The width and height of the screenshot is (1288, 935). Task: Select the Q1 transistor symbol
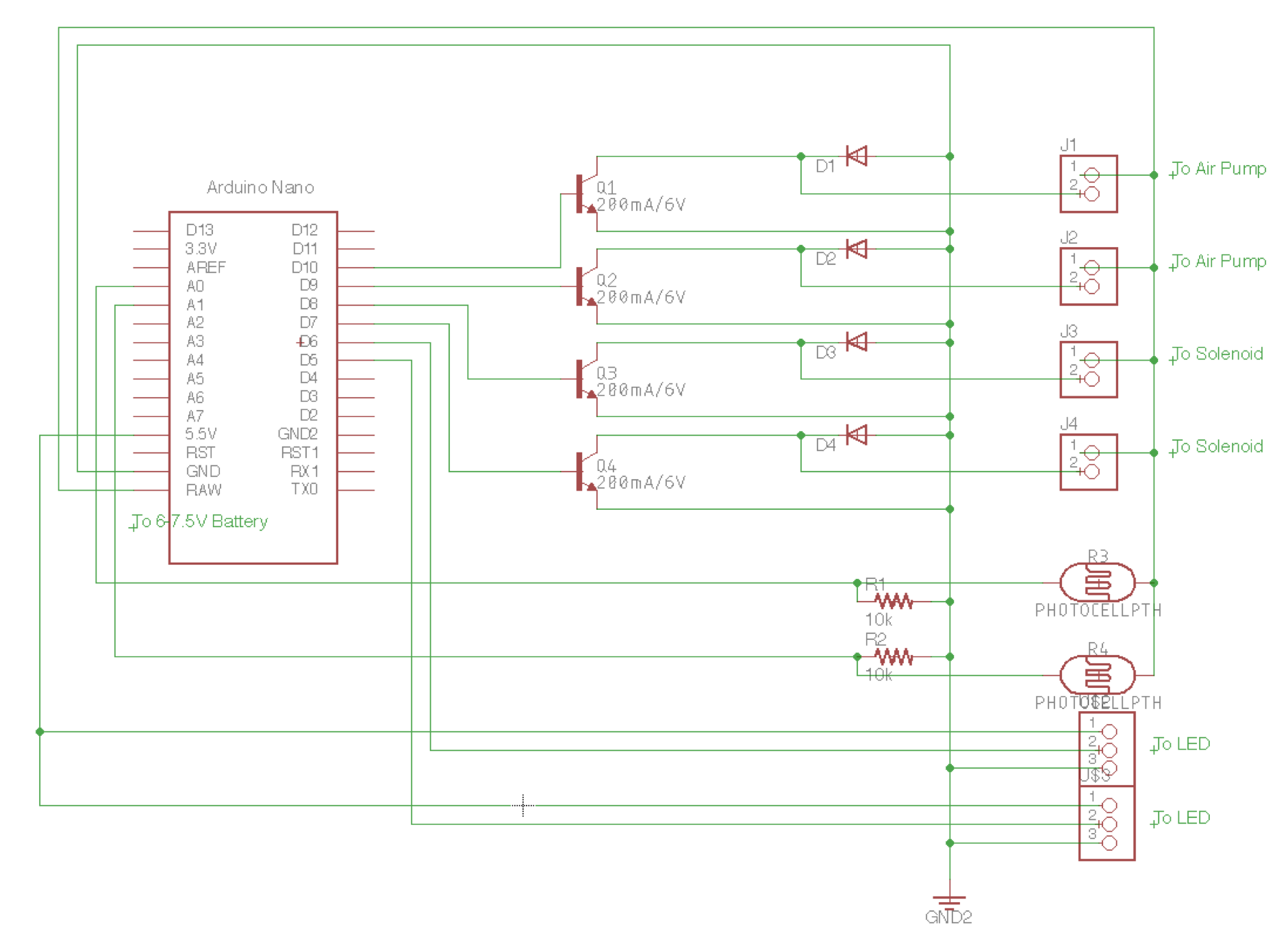pos(586,194)
